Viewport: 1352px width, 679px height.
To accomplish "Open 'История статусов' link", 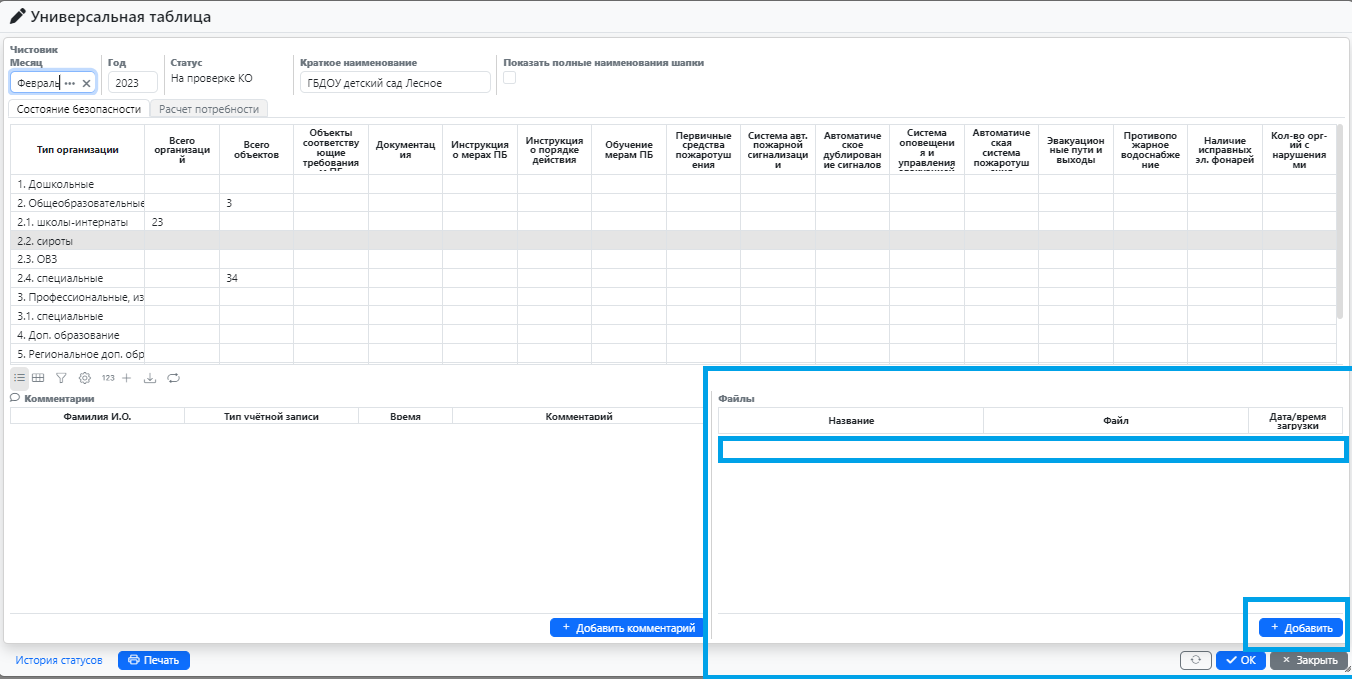I will coord(59,660).
